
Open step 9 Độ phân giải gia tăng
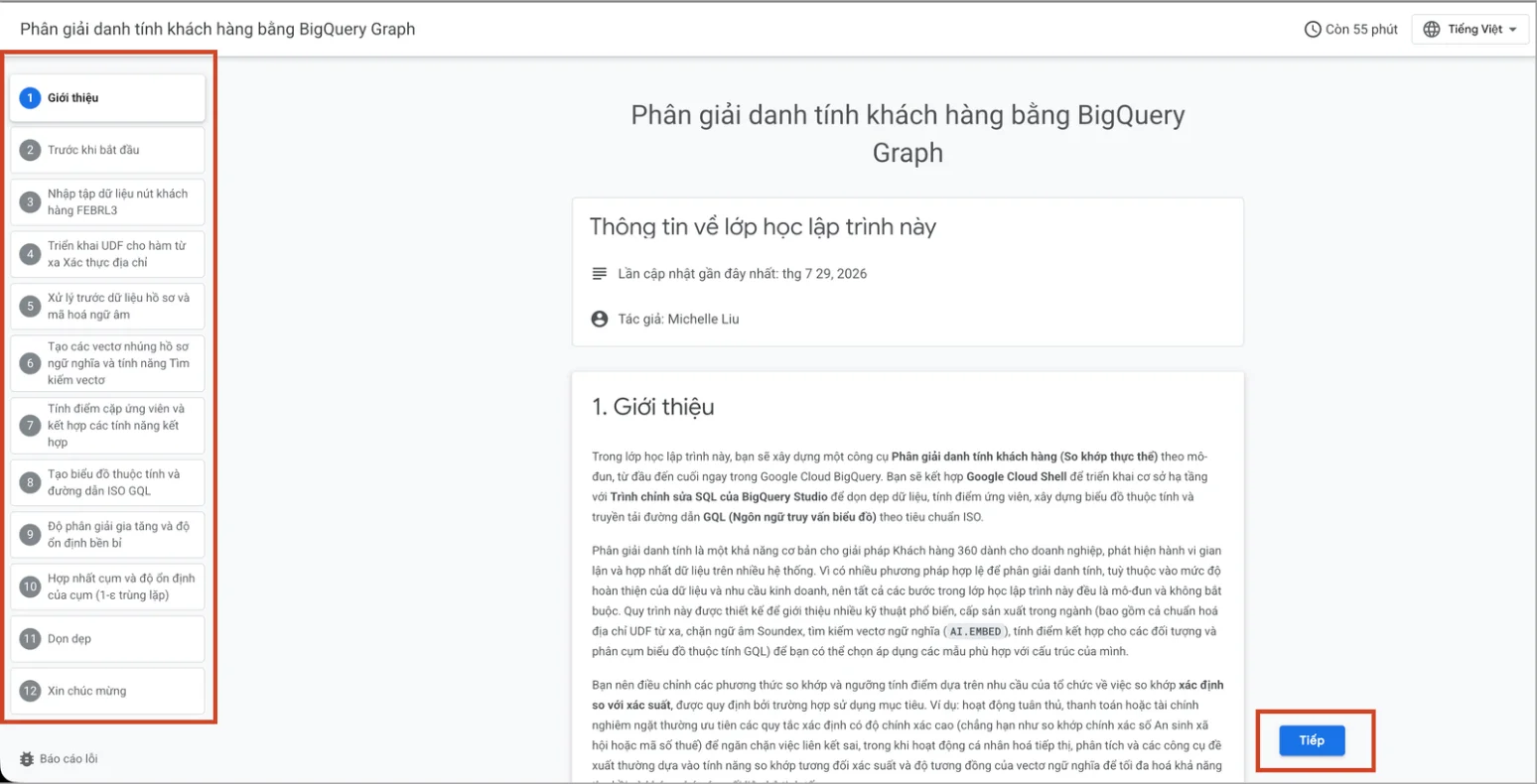107,535
